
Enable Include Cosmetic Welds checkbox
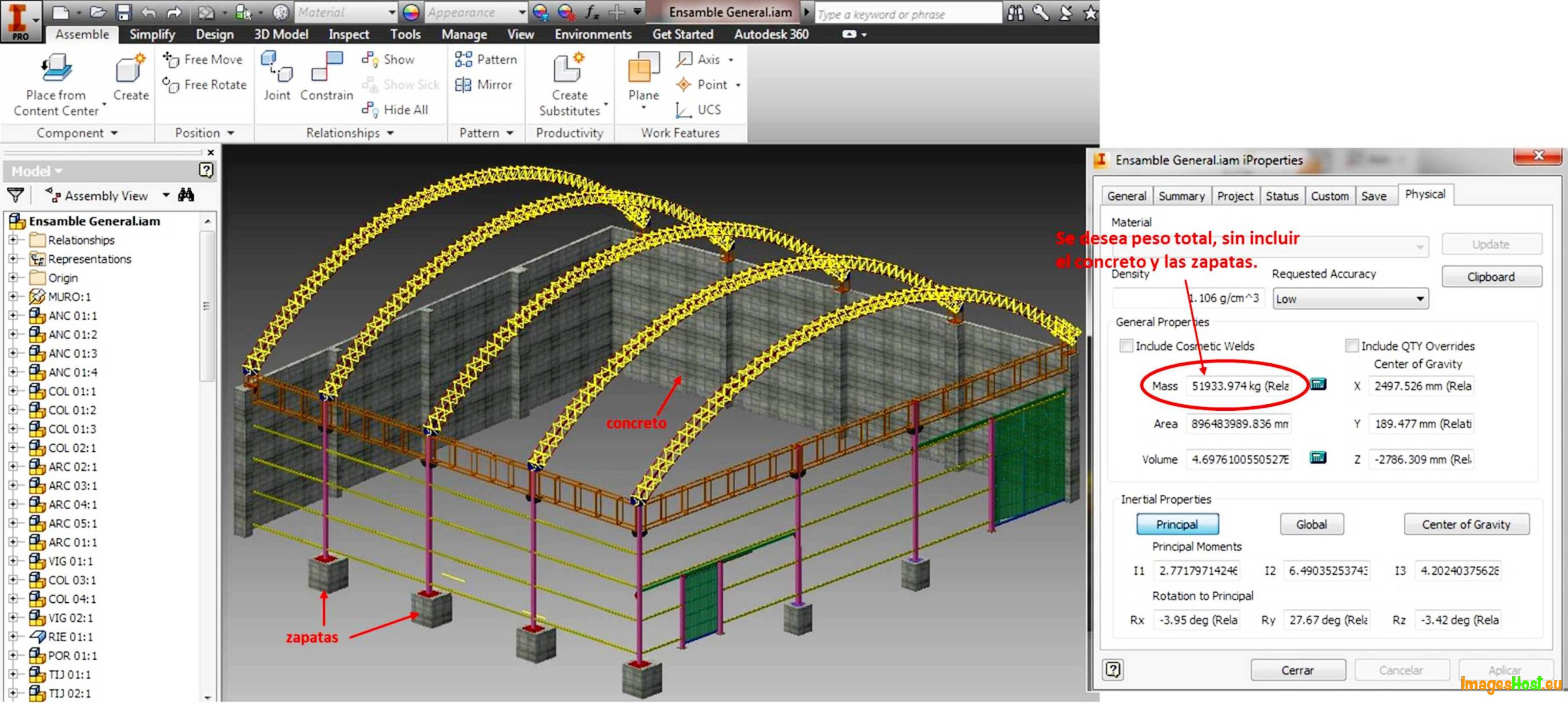coord(1126,346)
